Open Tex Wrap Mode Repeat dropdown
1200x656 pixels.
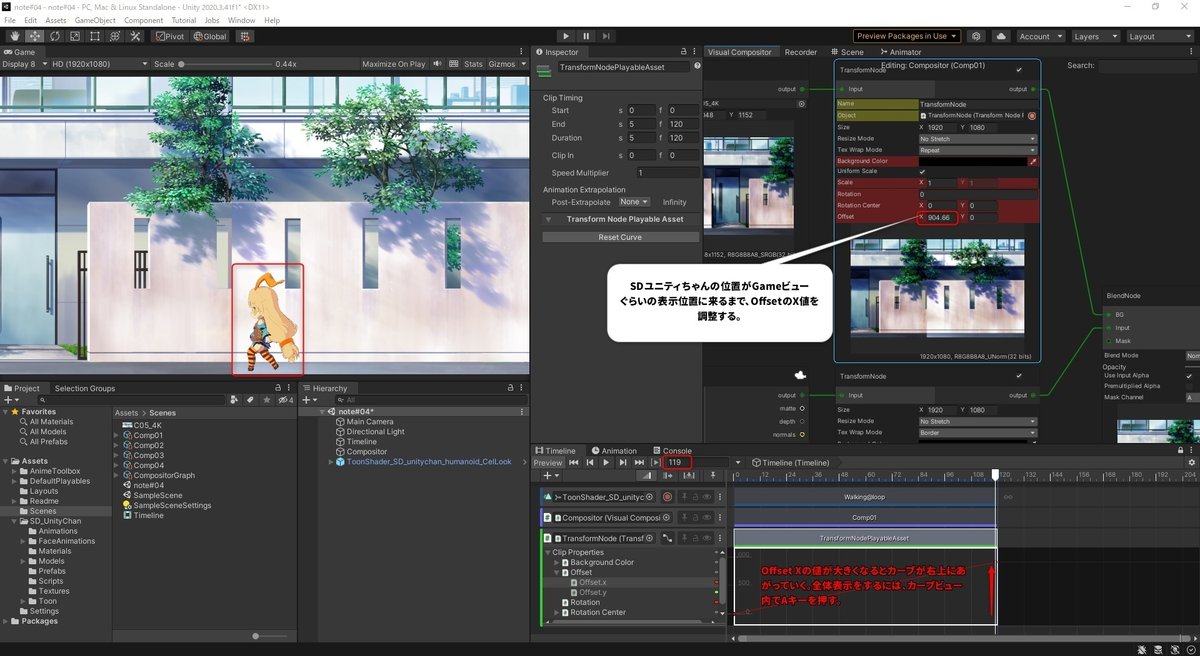pos(978,150)
